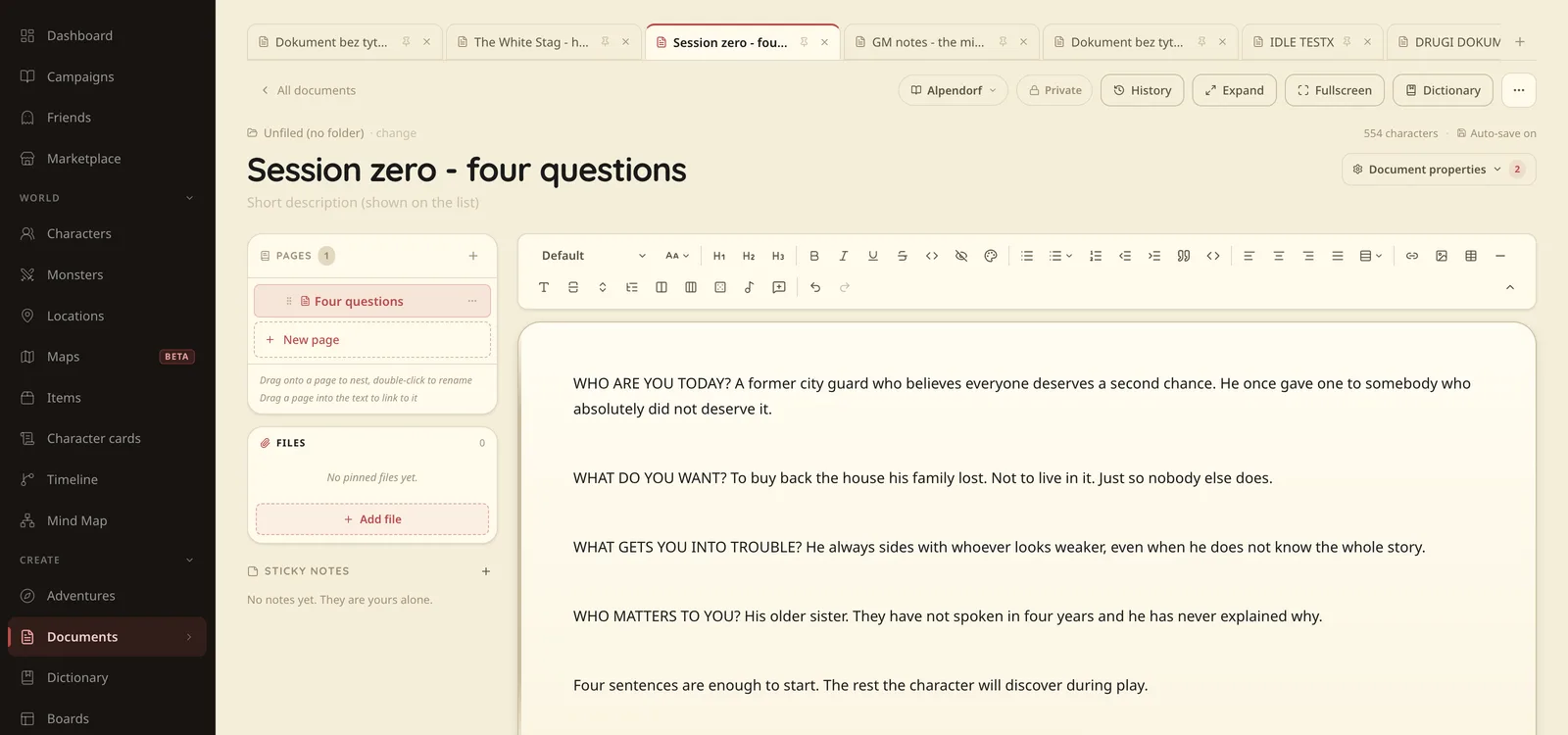The height and width of the screenshot is (735, 1568).
Task: Underline the selected text
Action: pos(873,256)
